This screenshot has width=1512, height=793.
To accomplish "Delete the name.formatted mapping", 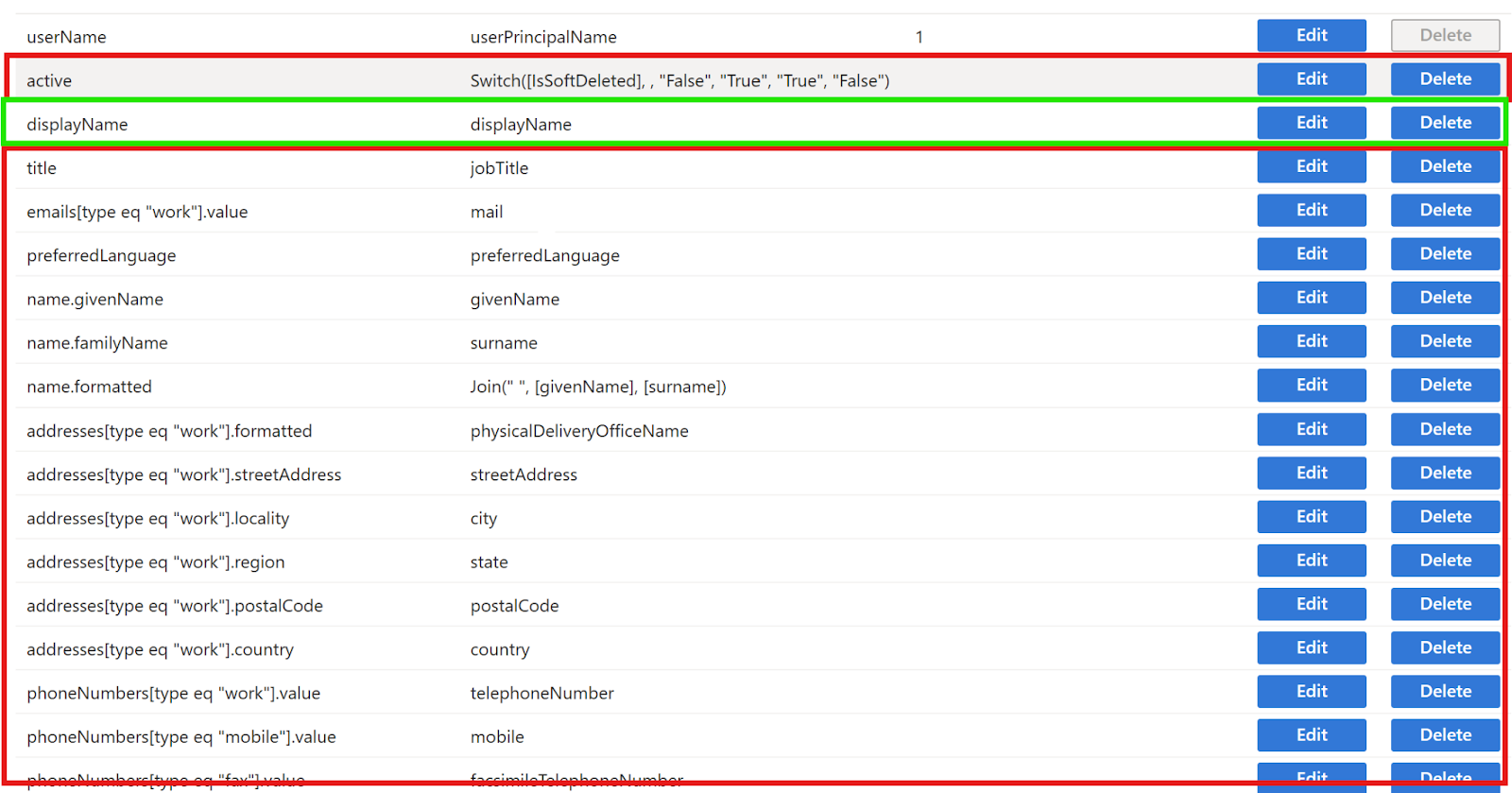I will point(1445,385).
